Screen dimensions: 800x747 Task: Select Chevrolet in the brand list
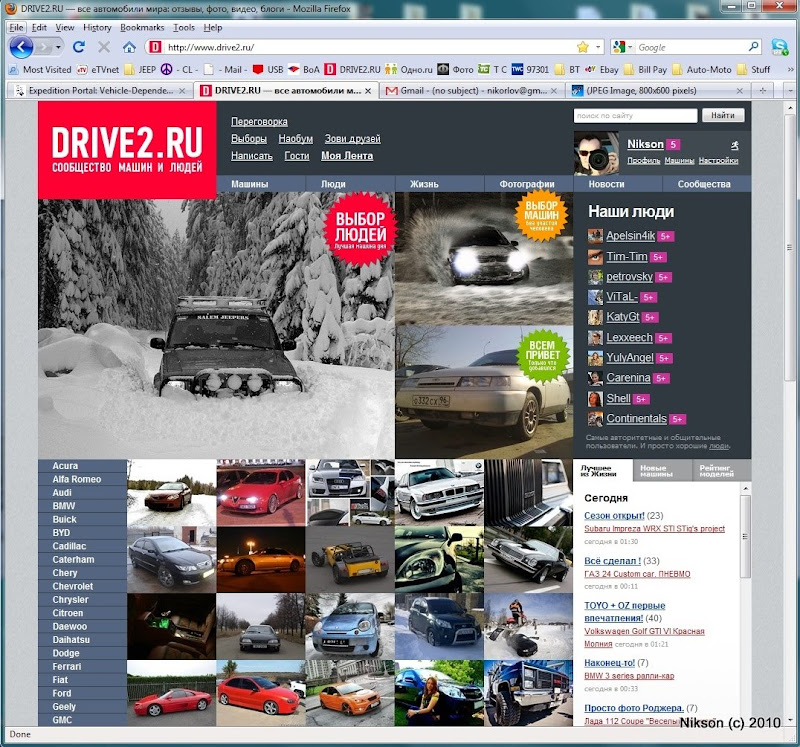pyautogui.click(x=72, y=587)
